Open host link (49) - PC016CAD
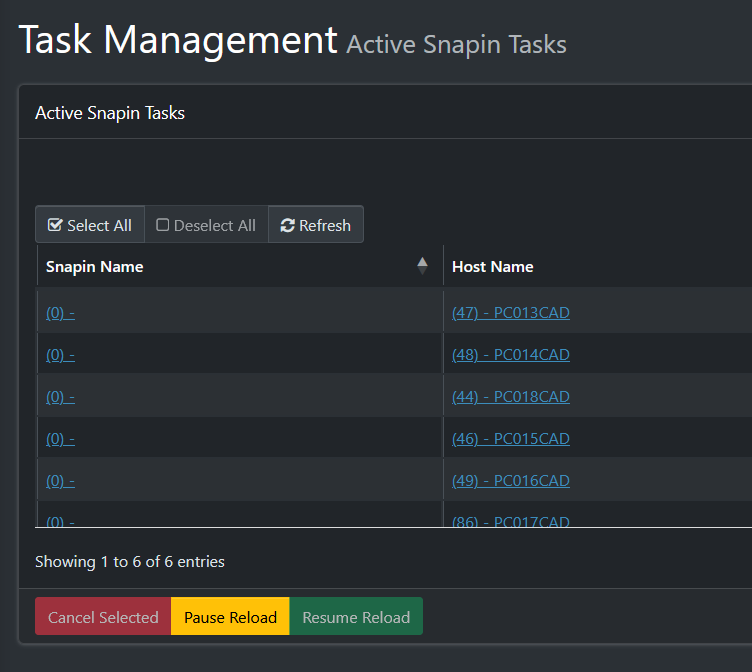 pos(511,481)
